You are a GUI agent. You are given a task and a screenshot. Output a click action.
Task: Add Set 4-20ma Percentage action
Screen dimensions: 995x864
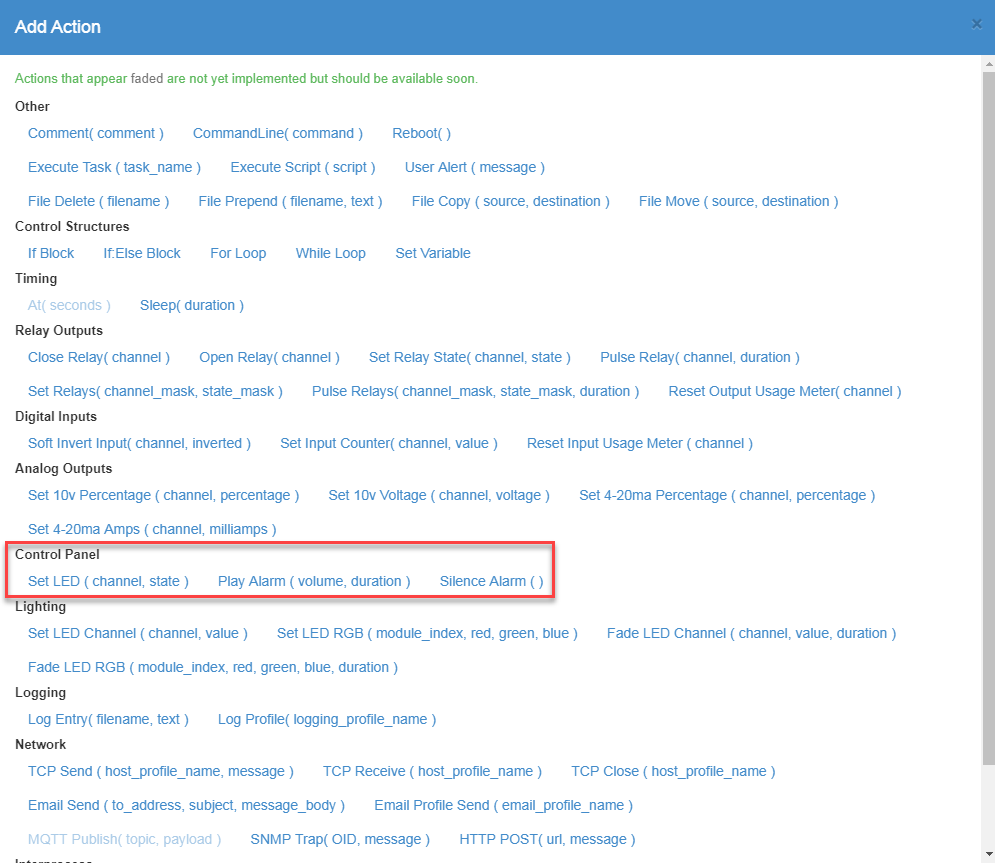point(727,495)
